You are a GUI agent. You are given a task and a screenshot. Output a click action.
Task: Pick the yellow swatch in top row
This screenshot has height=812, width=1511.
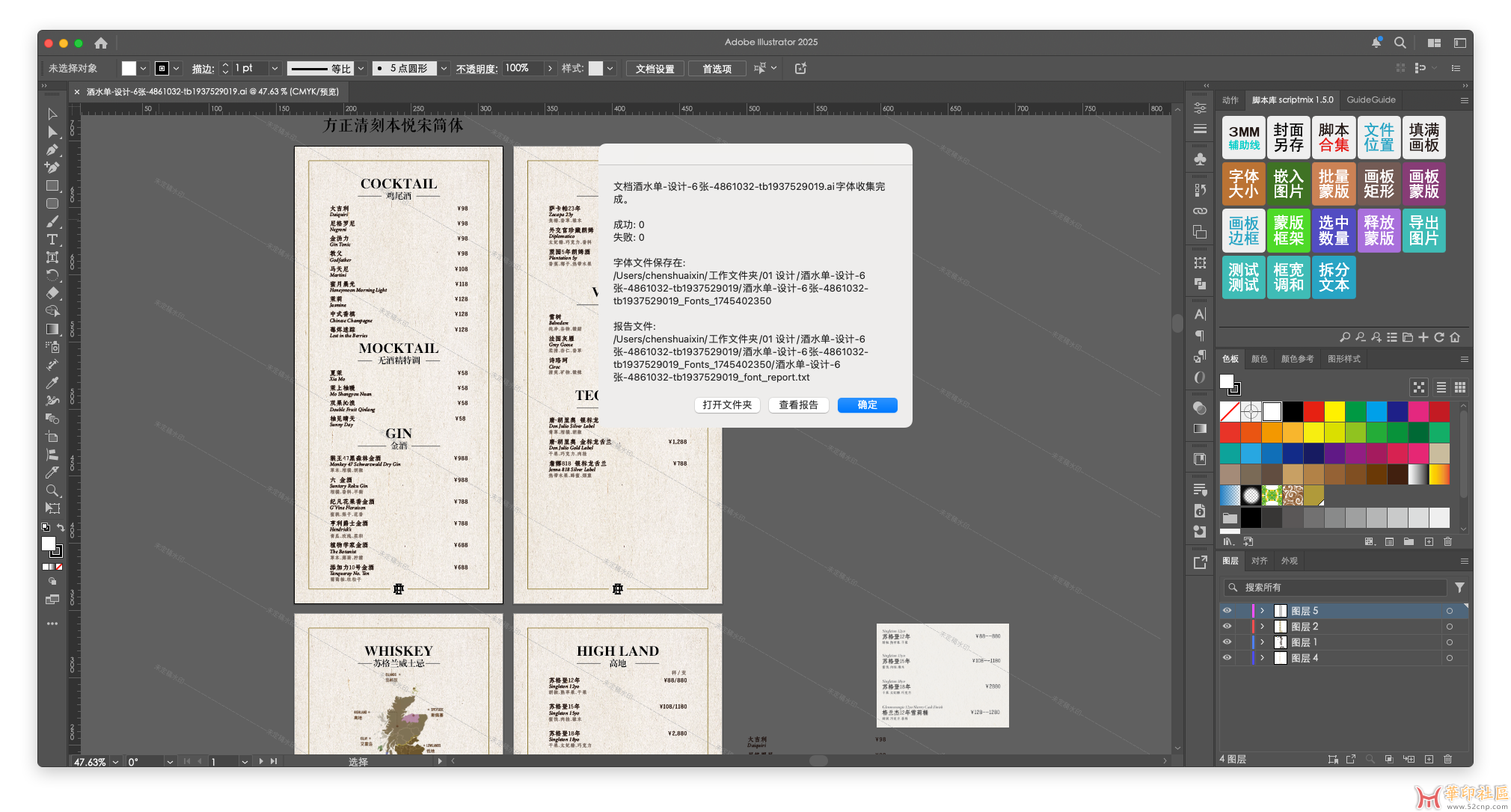coord(1334,411)
